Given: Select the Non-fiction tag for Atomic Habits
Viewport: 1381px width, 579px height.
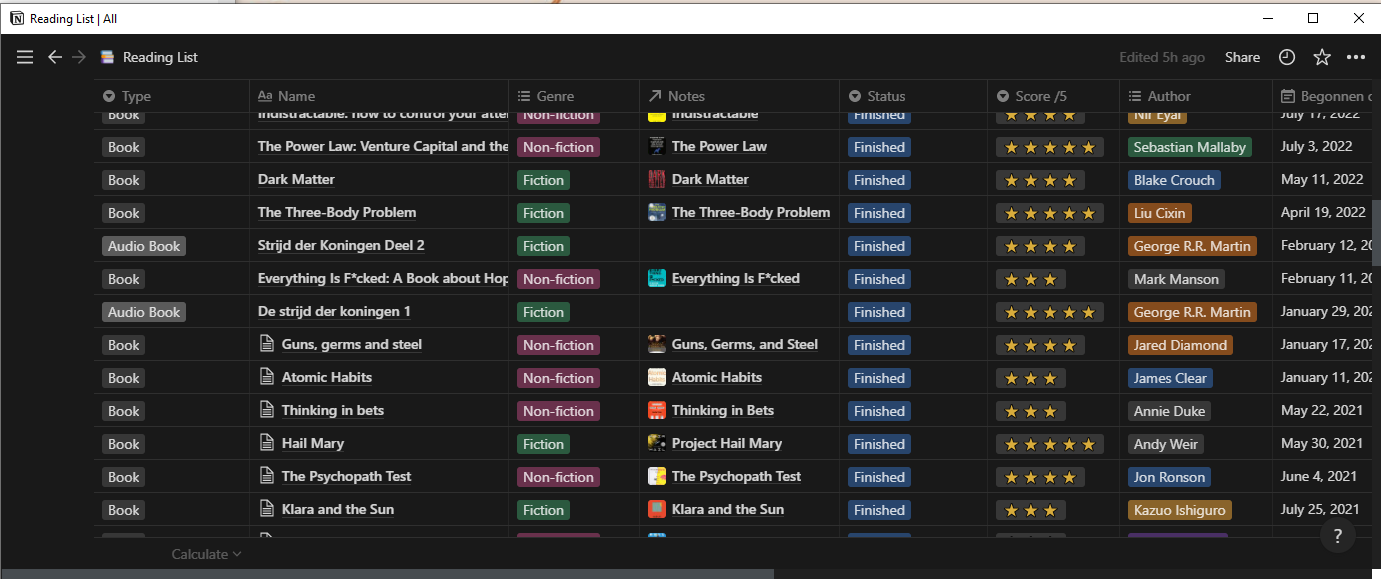Looking at the screenshot, I should point(558,378).
